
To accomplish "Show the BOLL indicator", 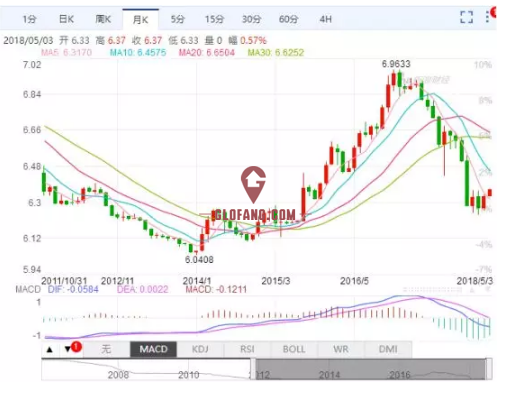I will pyautogui.click(x=294, y=349).
